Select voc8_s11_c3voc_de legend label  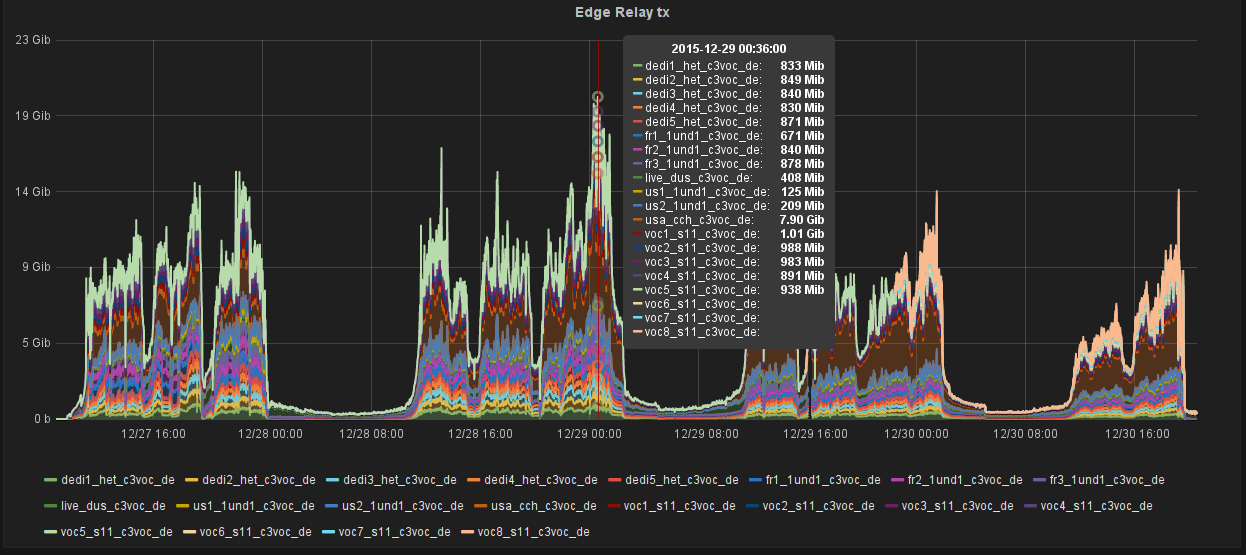533,532
